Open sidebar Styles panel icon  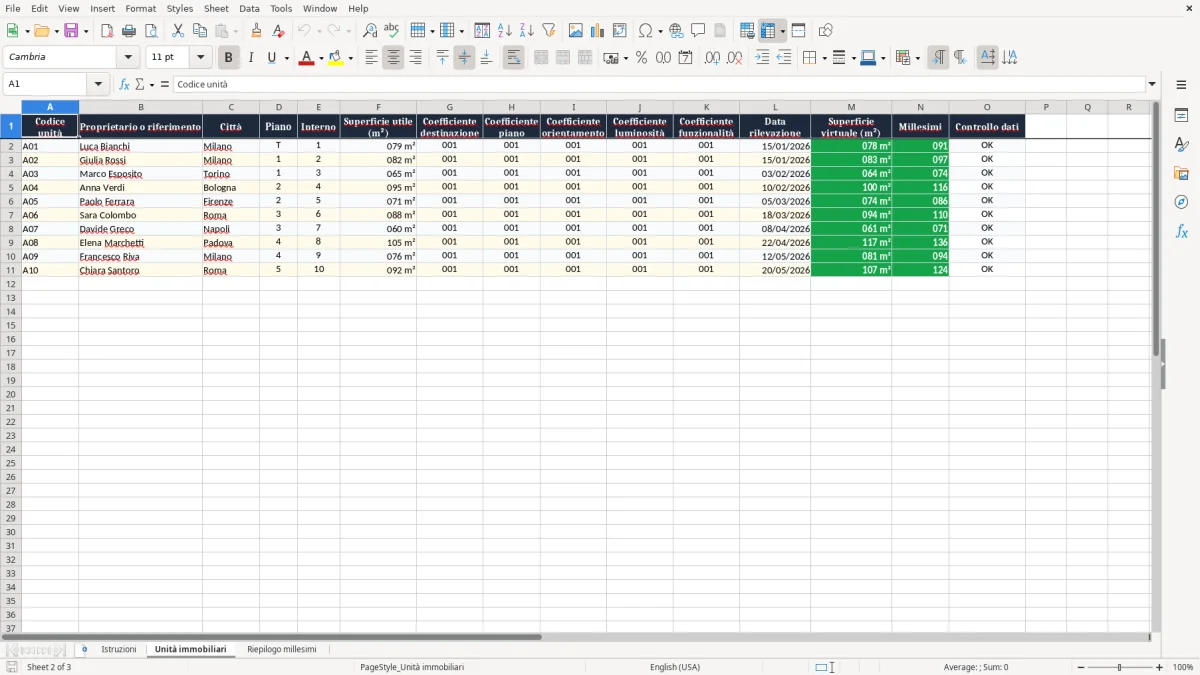tap(1181, 144)
